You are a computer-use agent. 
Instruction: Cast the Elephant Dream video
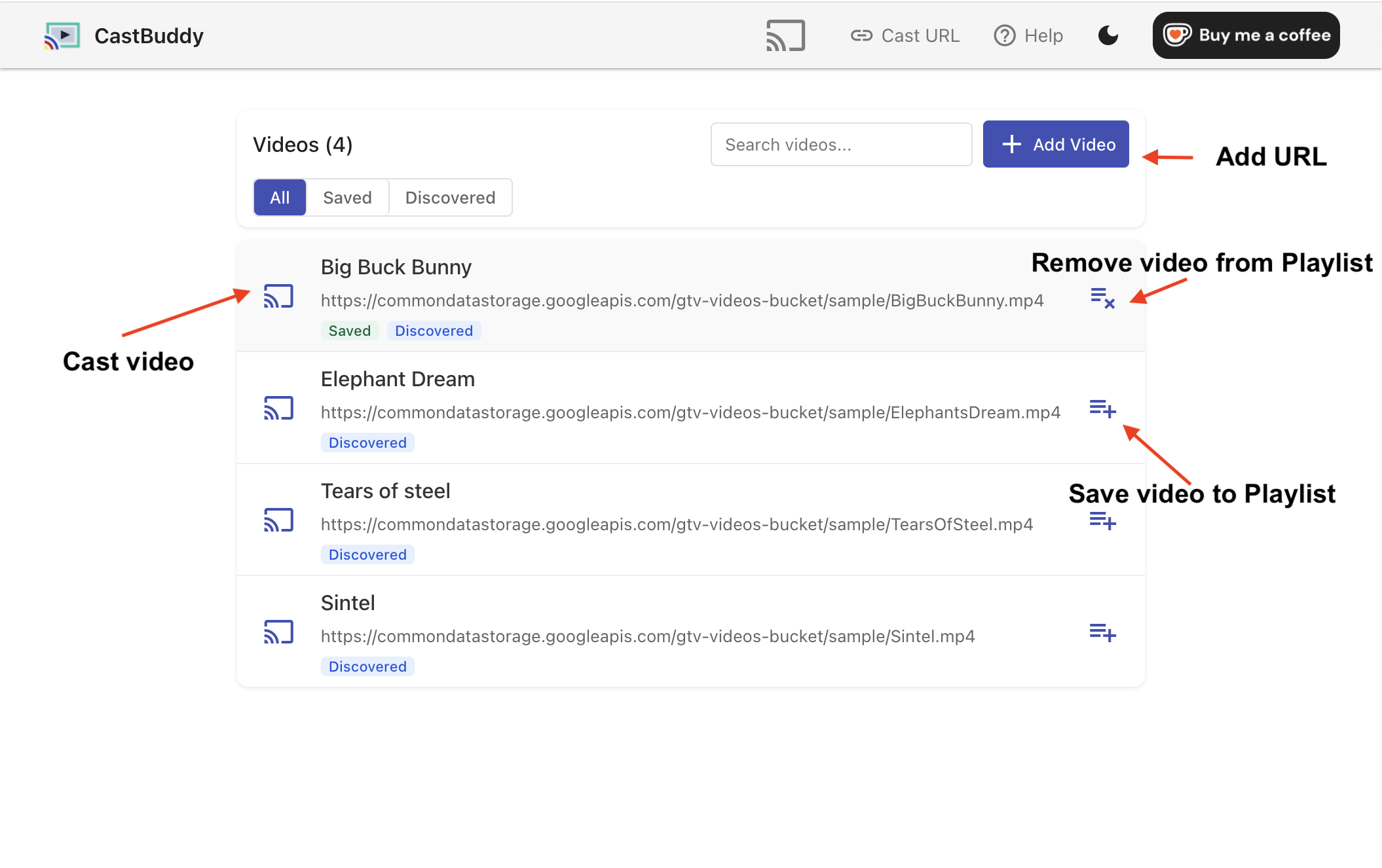click(278, 408)
